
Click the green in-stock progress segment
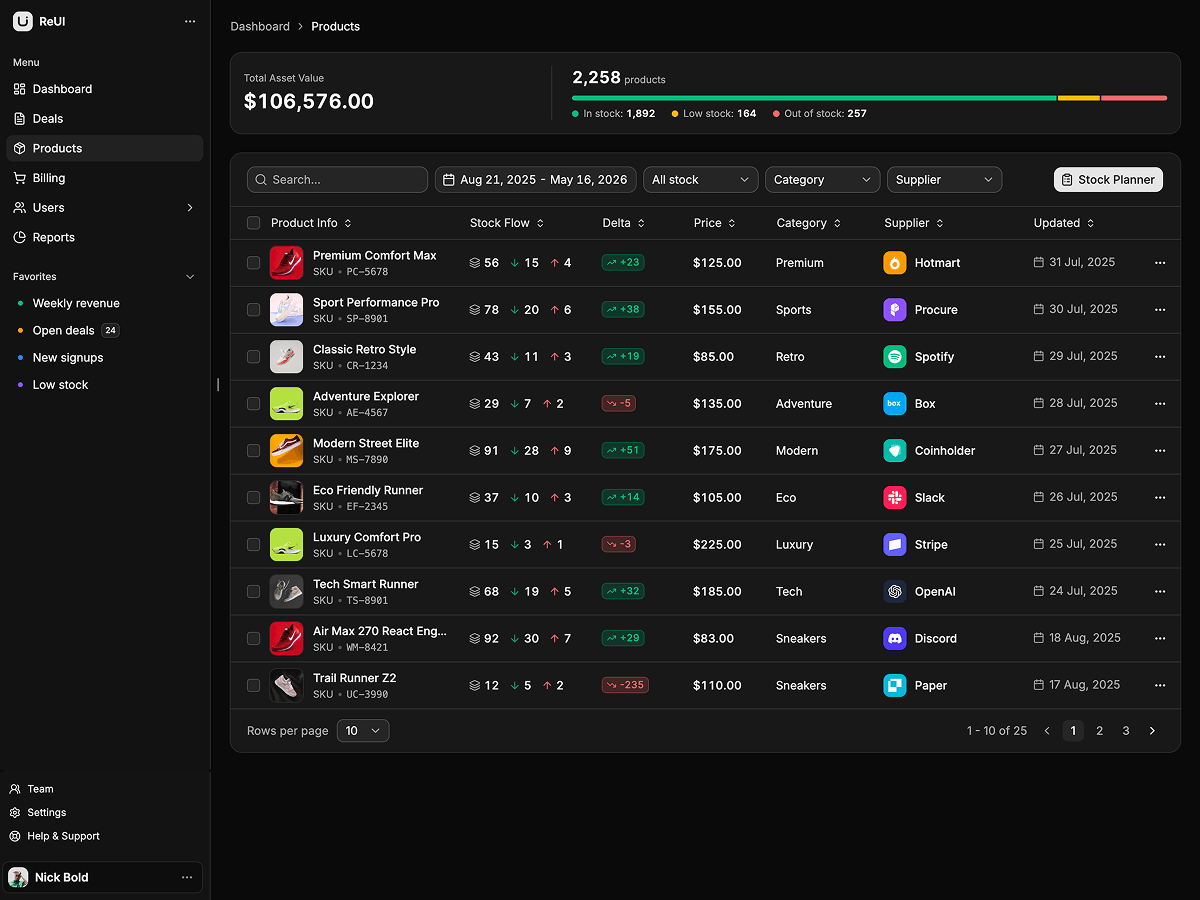[x=814, y=98]
